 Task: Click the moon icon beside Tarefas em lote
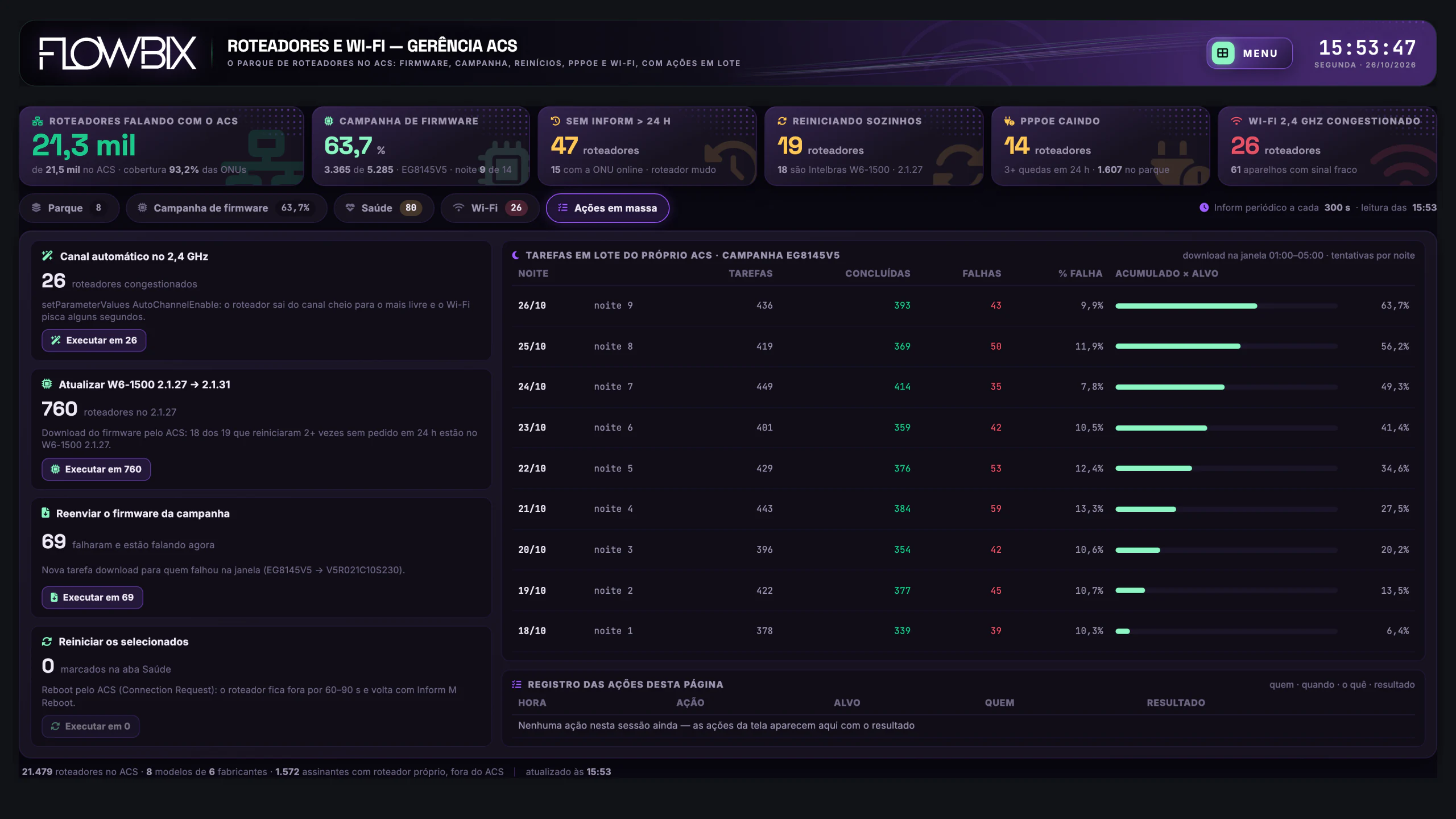(x=515, y=255)
